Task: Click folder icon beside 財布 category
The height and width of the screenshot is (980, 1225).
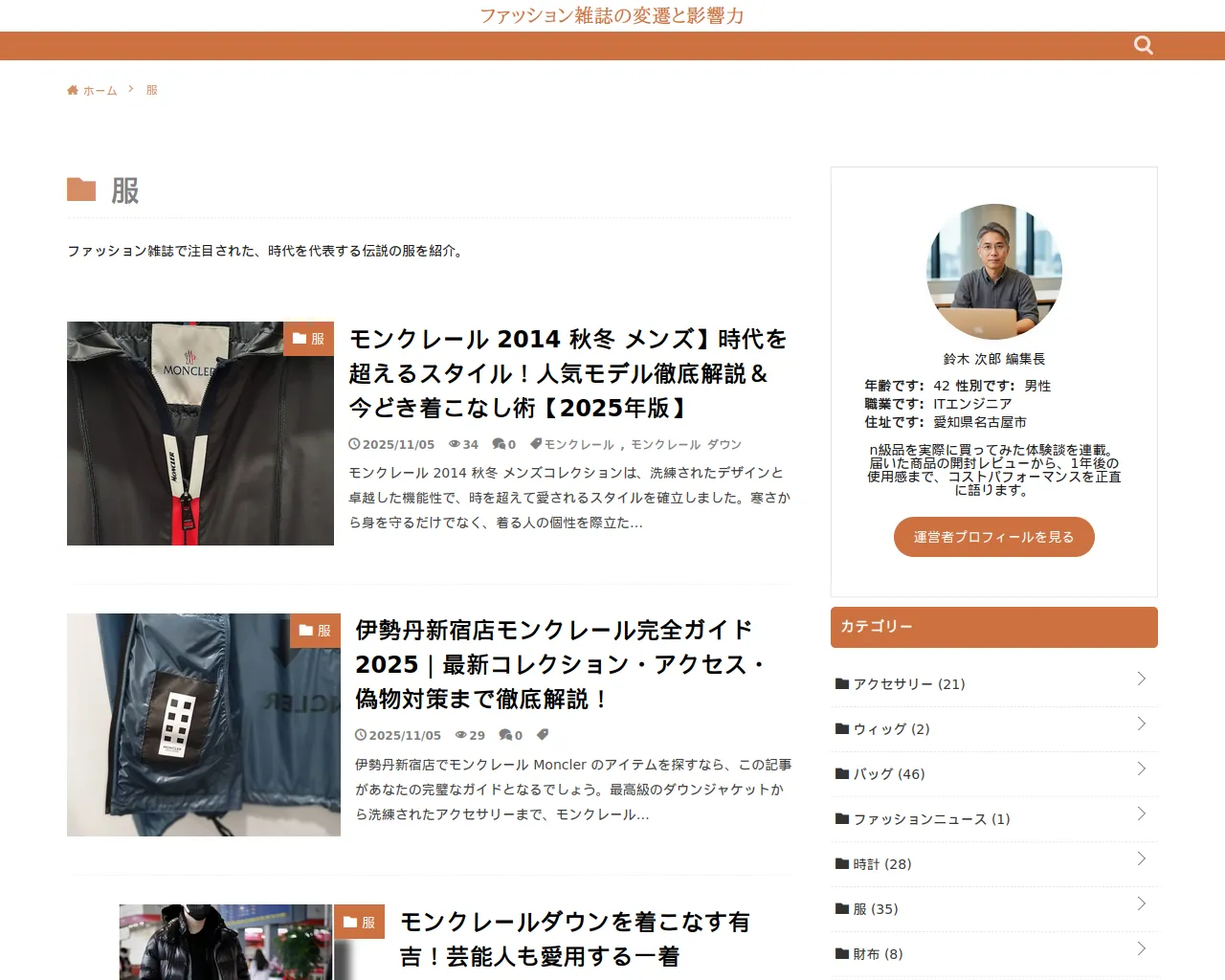Action: [842, 953]
